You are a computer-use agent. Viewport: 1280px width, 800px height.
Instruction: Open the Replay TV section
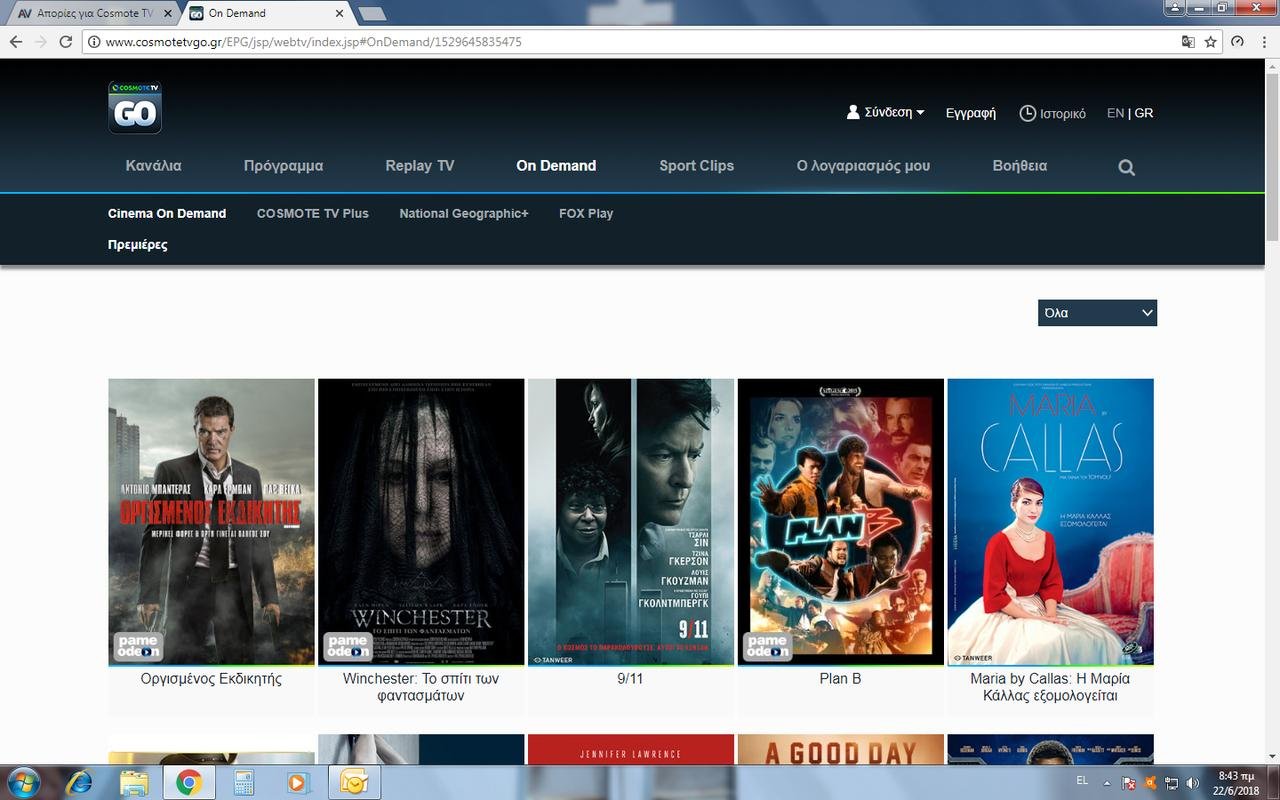pyautogui.click(x=420, y=166)
